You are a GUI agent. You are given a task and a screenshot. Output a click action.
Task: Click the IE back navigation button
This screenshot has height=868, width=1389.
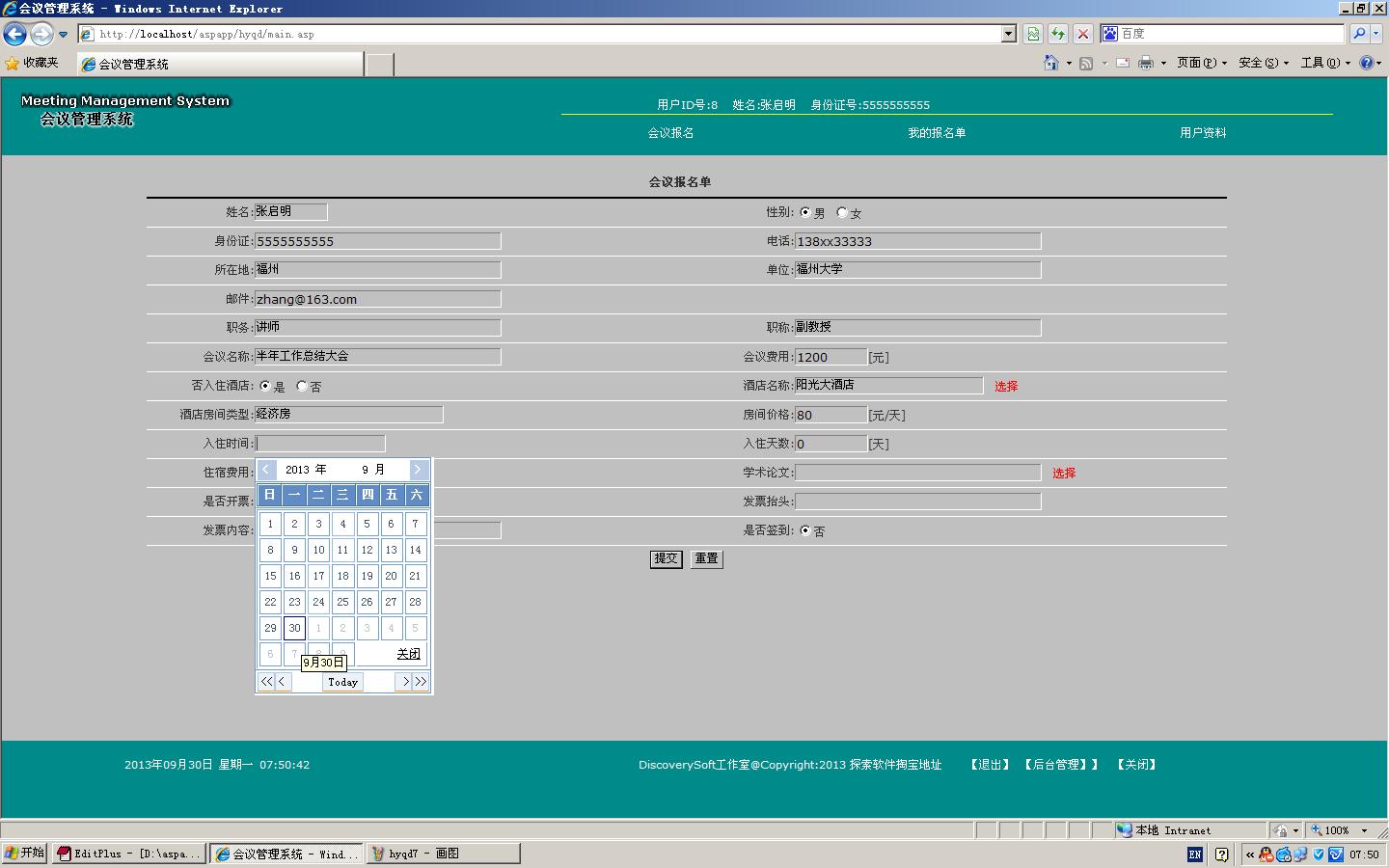(x=14, y=34)
